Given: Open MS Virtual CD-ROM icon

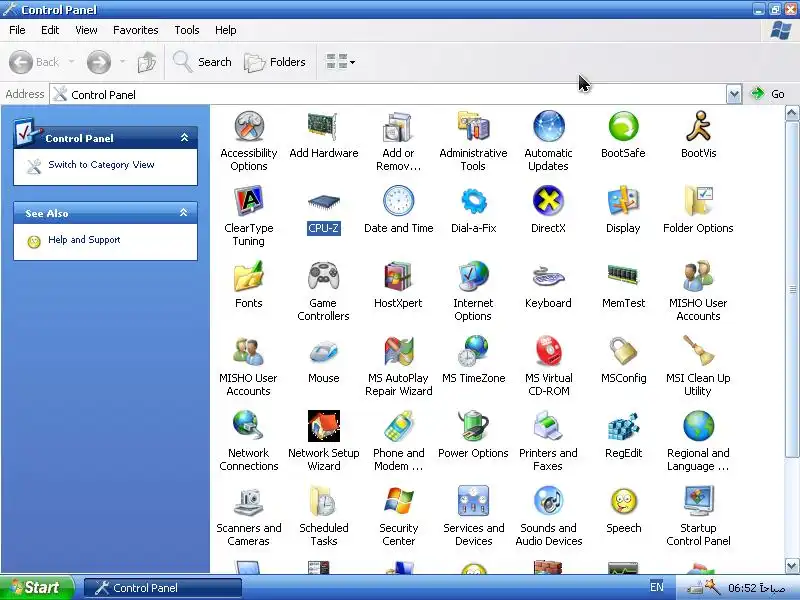Looking at the screenshot, I should pos(548,351).
